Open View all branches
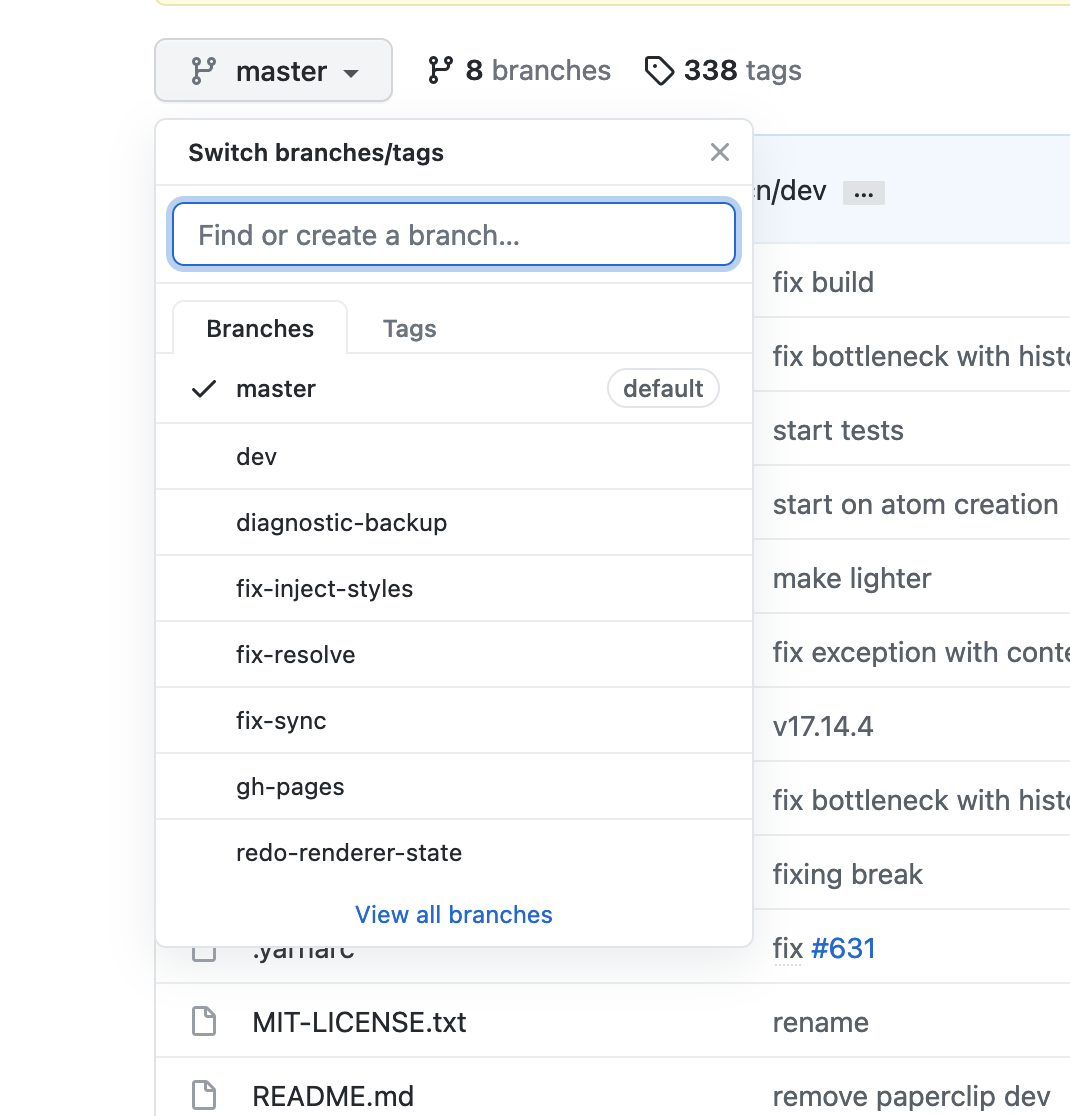The width and height of the screenshot is (1070, 1116). click(453, 914)
